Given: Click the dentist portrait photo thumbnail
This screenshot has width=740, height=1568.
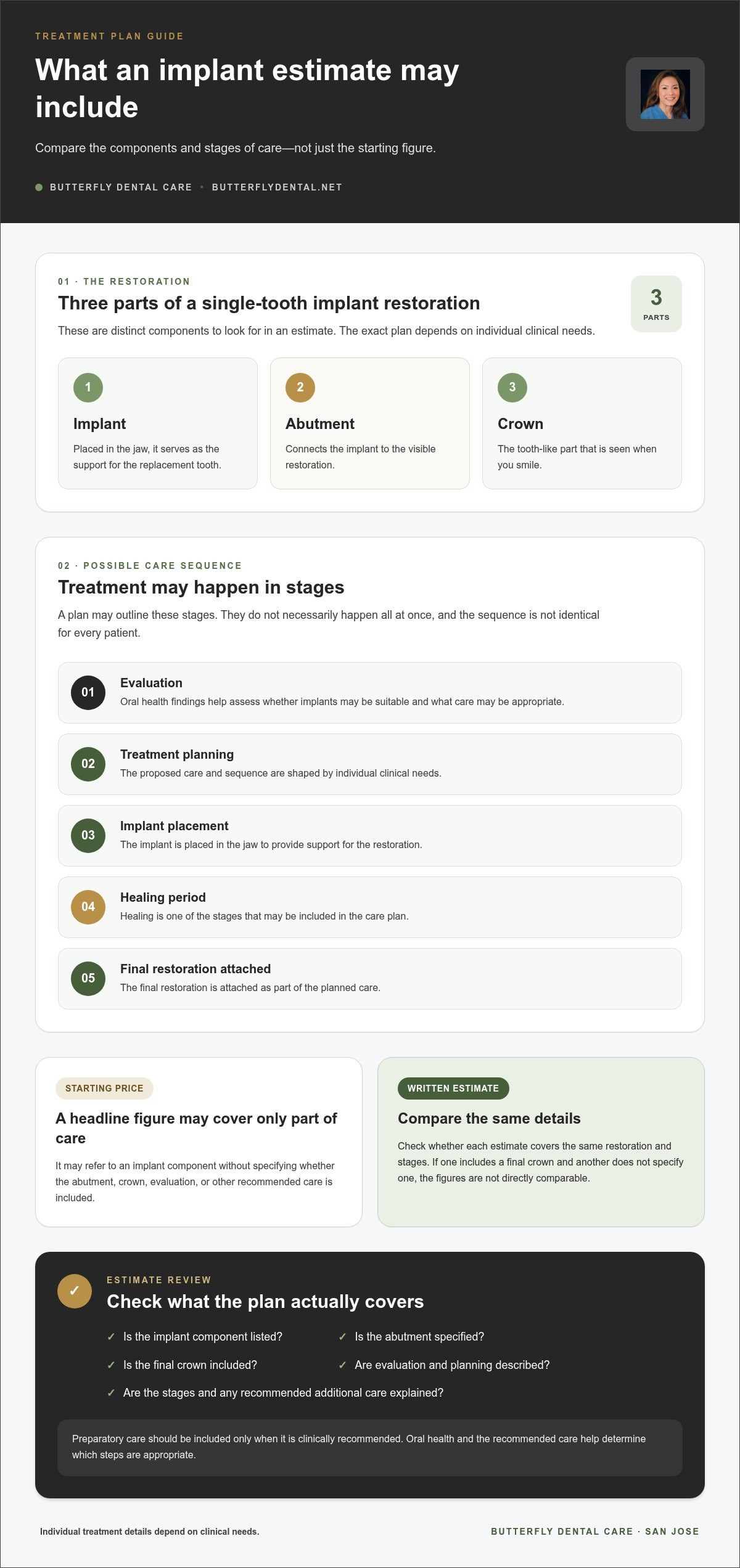Looking at the screenshot, I should point(665,94).
